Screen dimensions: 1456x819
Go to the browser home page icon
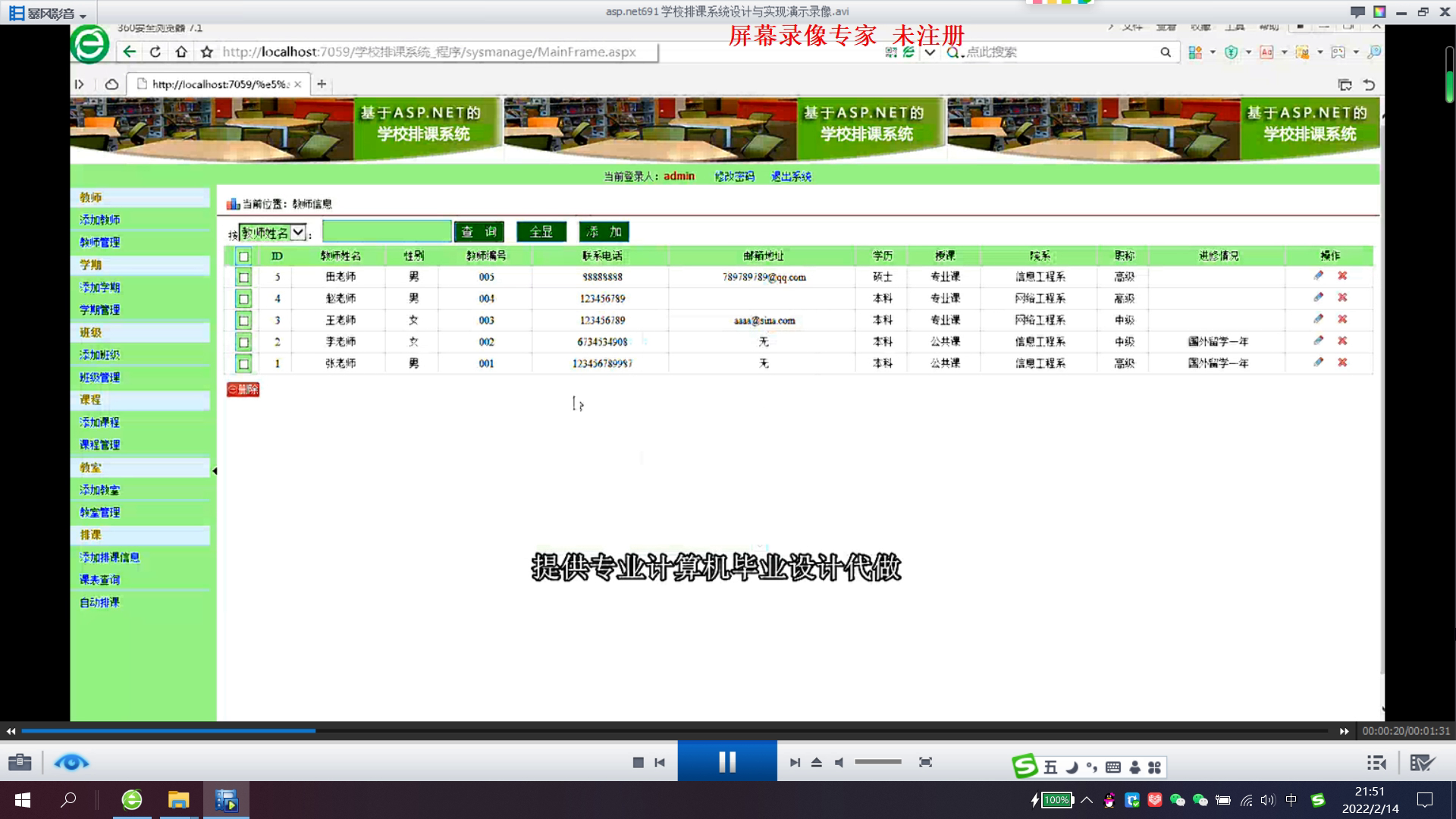(x=180, y=52)
